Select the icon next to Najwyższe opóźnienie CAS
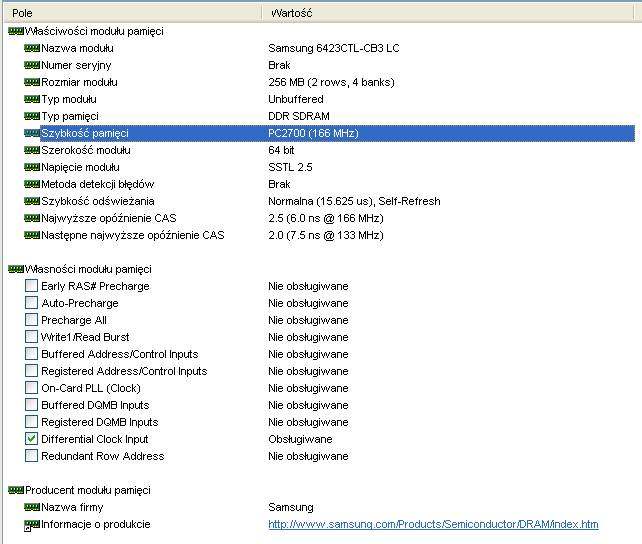 [x=32, y=218]
